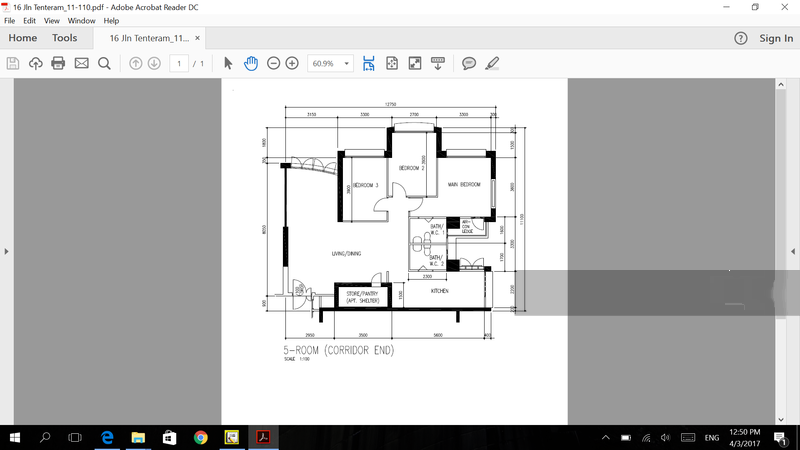Click the ENG language indicator
This screenshot has width=800, height=450.
pos(712,438)
